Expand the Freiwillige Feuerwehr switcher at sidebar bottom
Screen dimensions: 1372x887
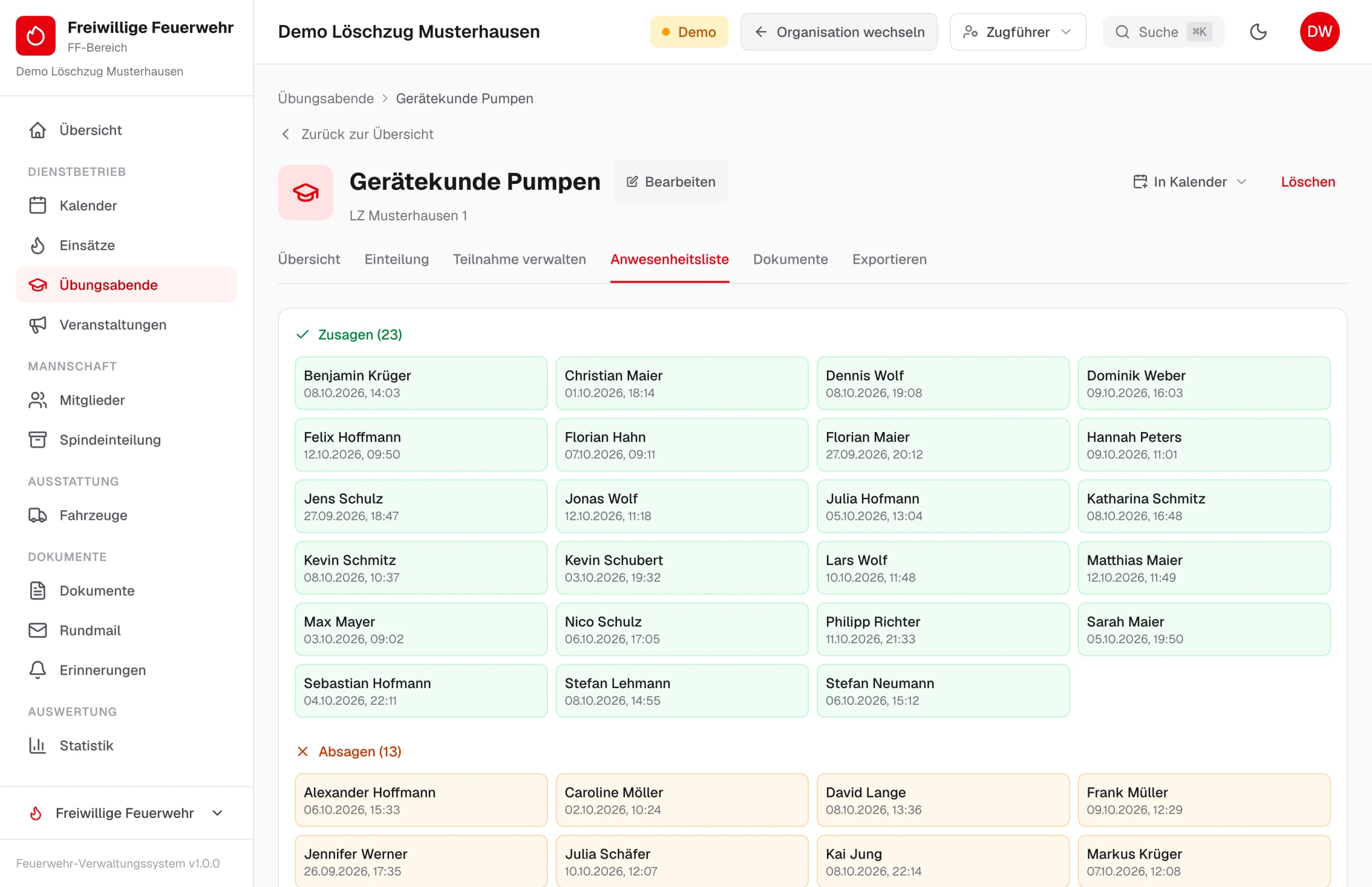[126, 813]
